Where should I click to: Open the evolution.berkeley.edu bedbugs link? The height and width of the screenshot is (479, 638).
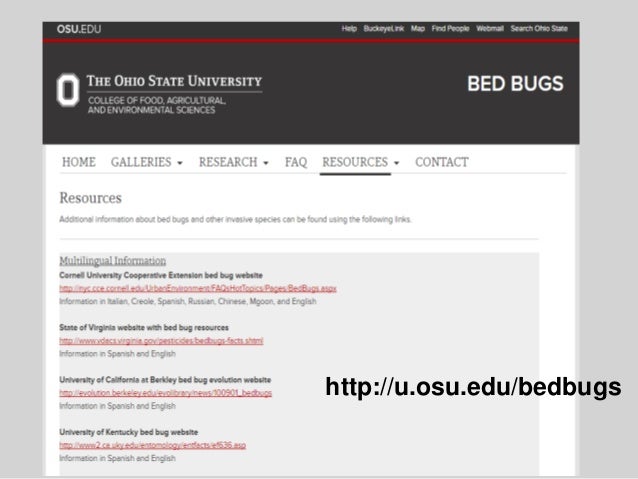pyautogui.click(x=166, y=393)
